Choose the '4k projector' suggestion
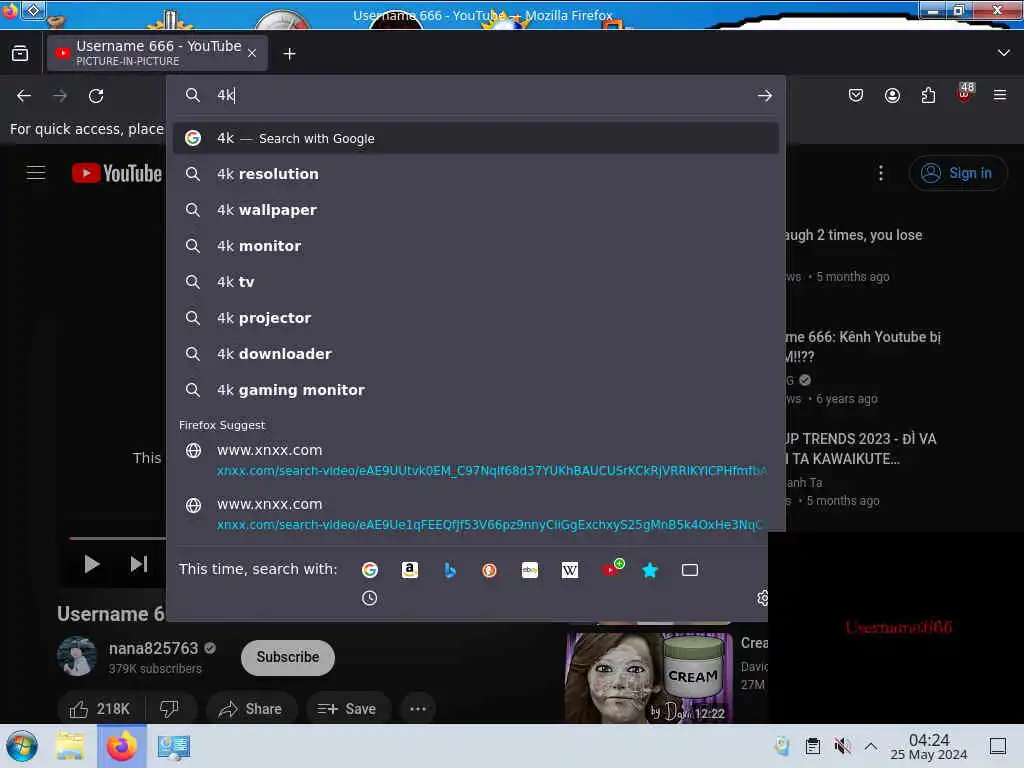This screenshot has width=1024, height=768. pyautogui.click(x=475, y=318)
